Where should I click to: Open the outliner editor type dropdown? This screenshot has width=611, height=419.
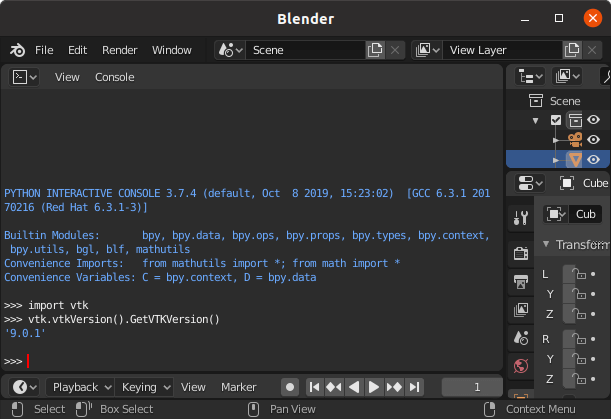[x=530, y=76]
